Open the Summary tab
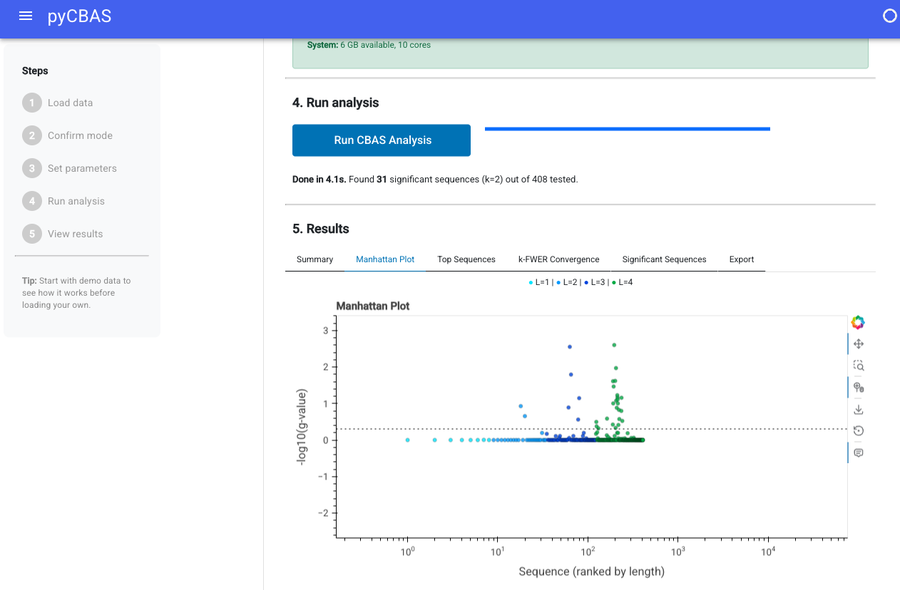900x590 pixels. 315,259
